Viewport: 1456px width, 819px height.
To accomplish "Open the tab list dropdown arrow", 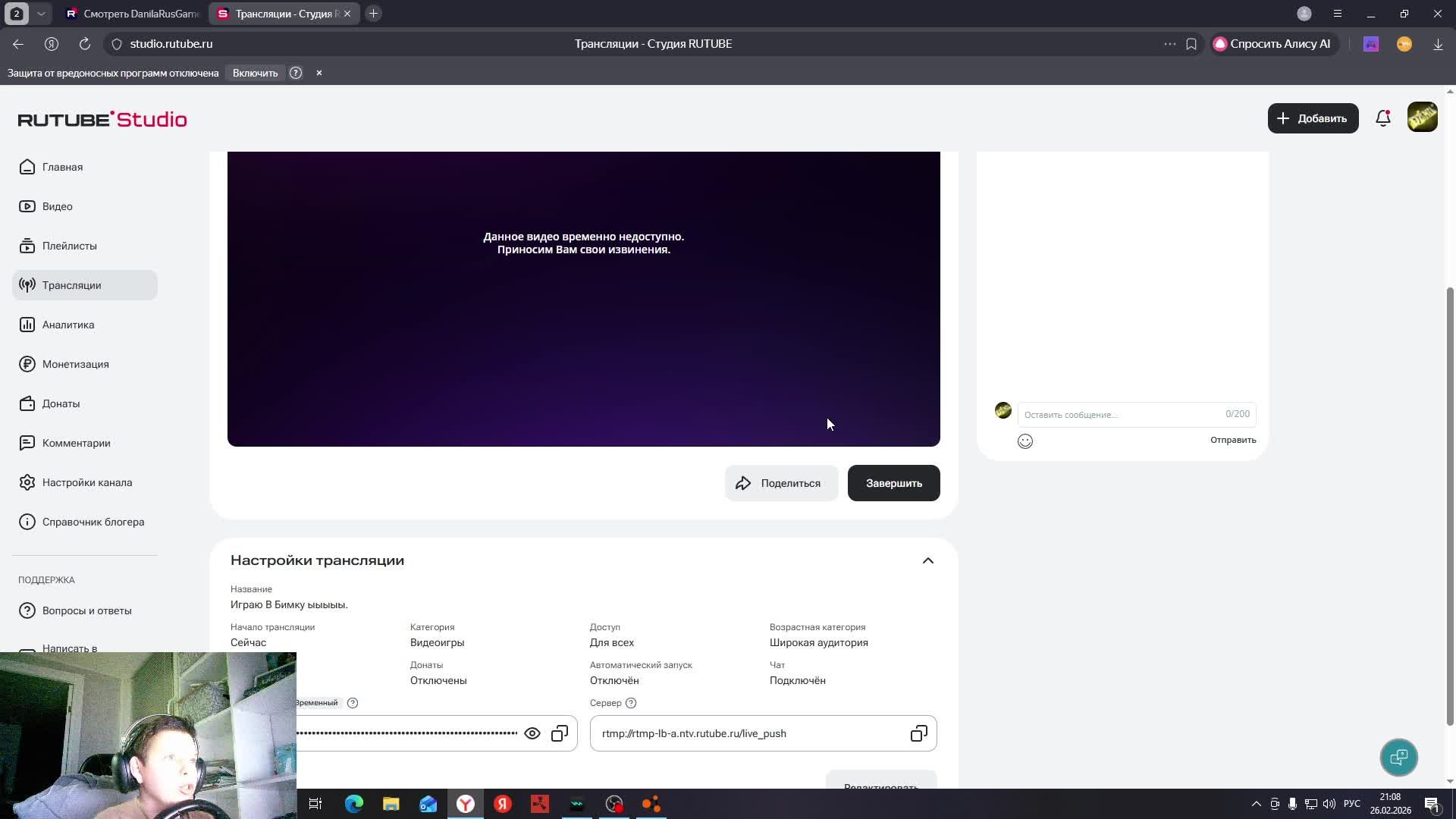I will point(41,14).
